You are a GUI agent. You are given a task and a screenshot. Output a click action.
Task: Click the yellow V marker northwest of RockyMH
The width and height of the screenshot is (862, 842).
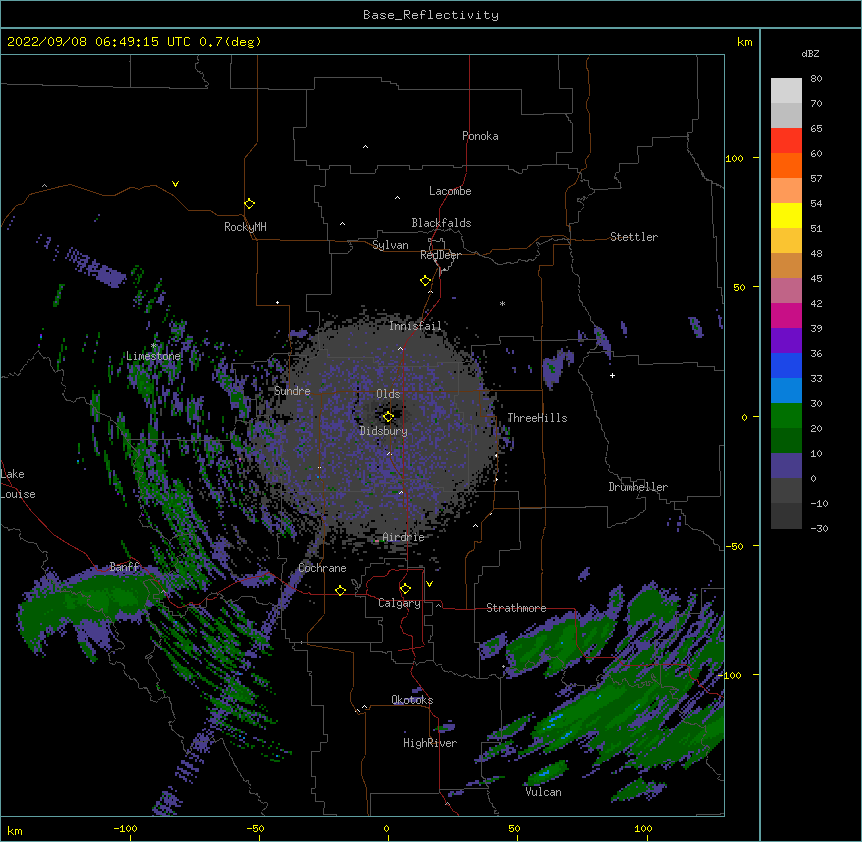[x=175, y=184]
